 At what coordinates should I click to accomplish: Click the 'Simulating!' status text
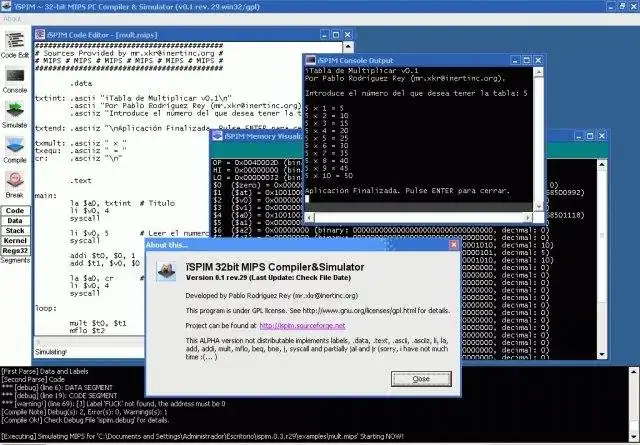click(51, 352)
